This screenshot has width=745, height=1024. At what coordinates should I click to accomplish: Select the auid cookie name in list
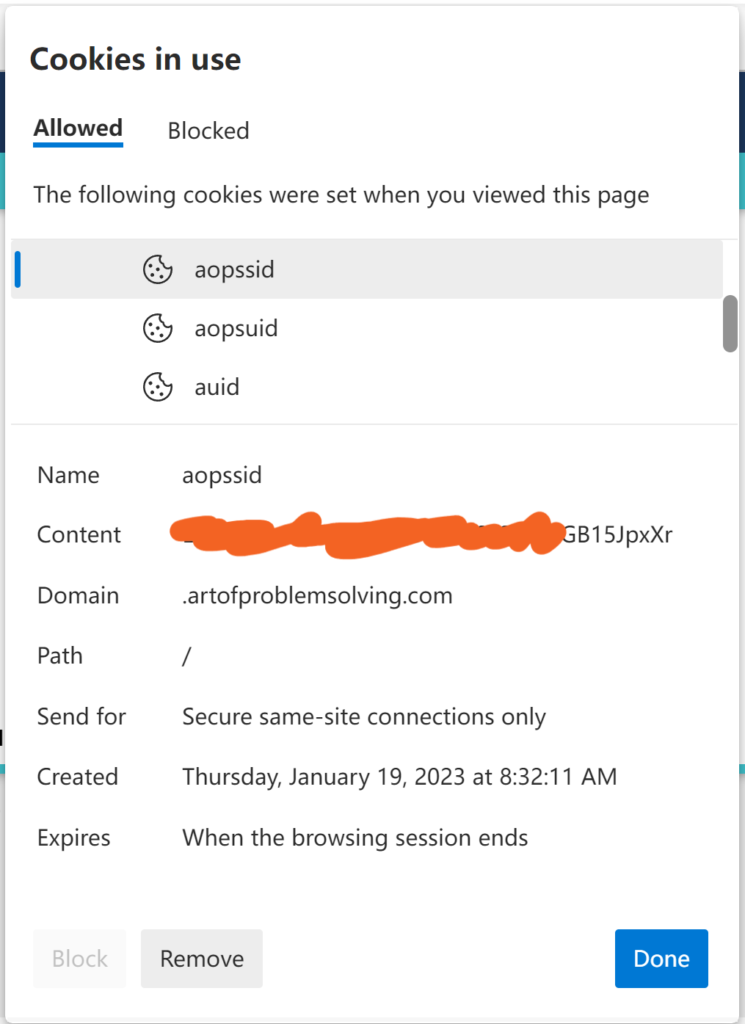[x=217, y=387]
